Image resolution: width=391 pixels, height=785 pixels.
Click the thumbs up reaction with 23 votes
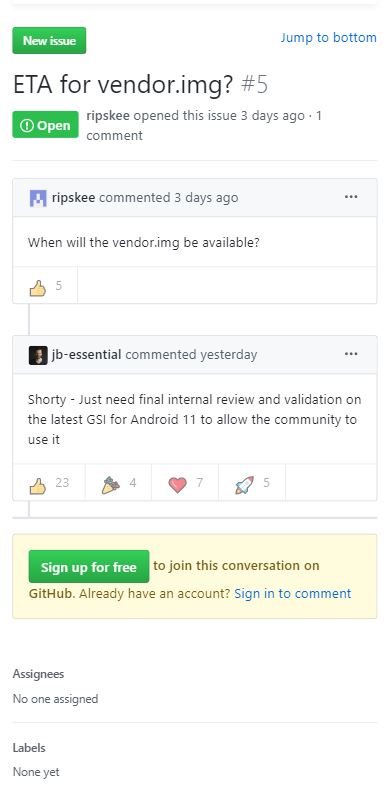click(x=49, y=483)
